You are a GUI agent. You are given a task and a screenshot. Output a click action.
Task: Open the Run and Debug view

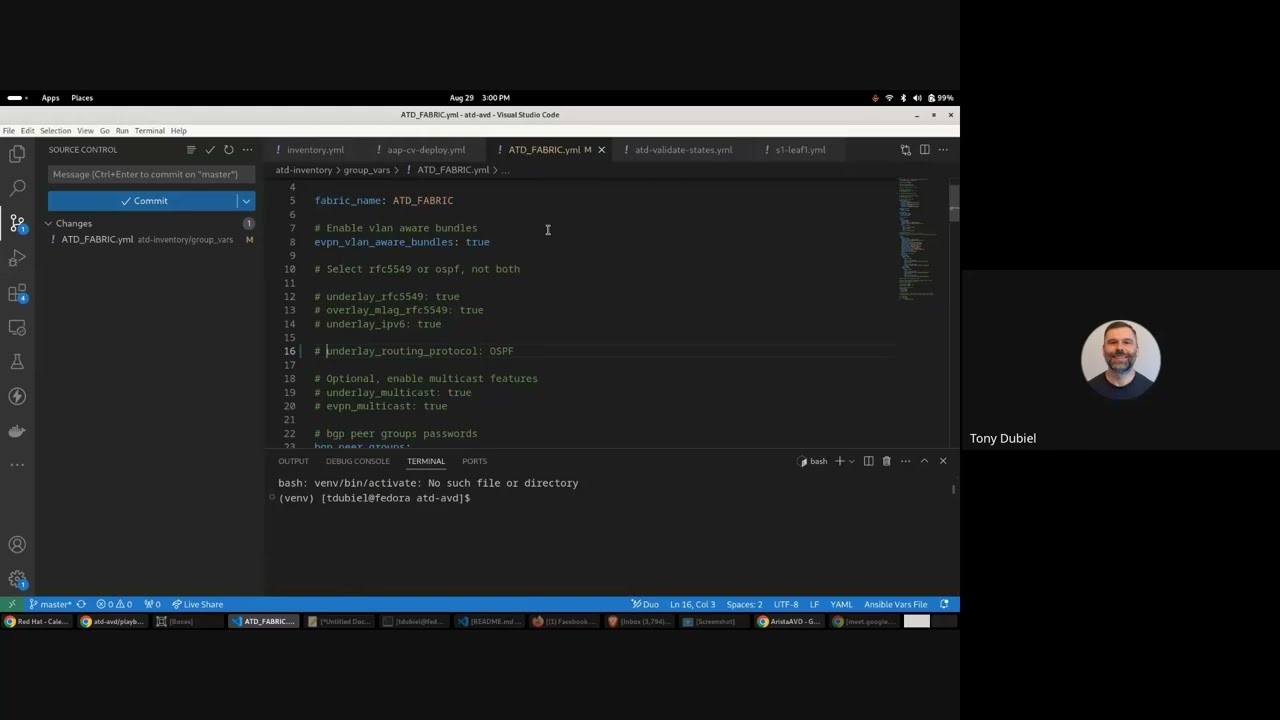[17, 258]
